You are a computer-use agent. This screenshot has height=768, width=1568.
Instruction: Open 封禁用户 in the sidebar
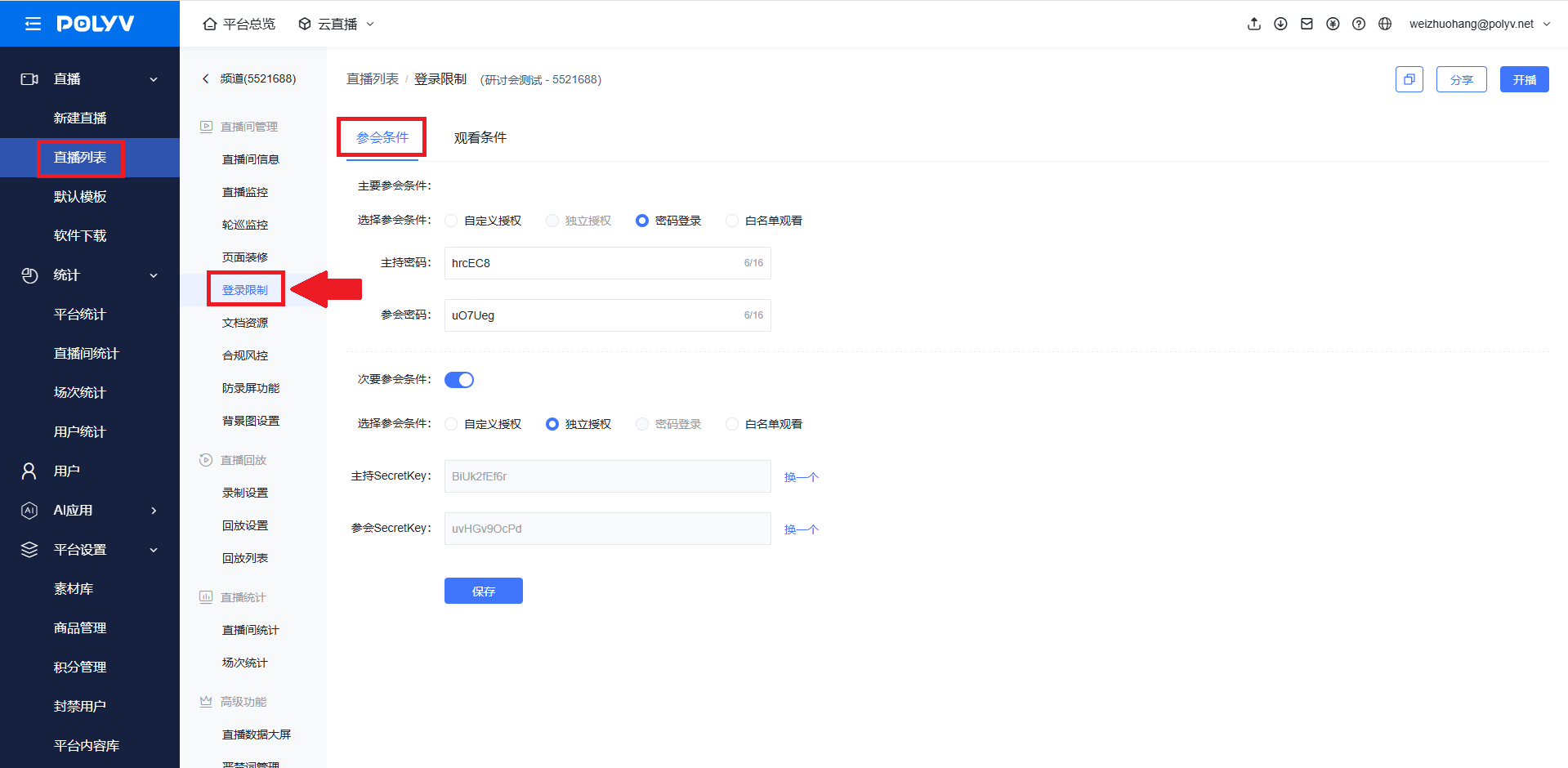[x=80, y=707]
